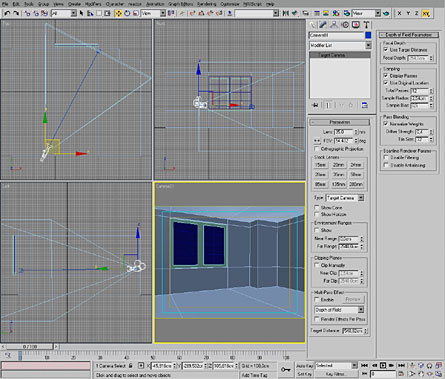Click the 200mm stock lens button
Viewport: 445px width, 379px height.
pyautogui.click(x=356, y=184)
